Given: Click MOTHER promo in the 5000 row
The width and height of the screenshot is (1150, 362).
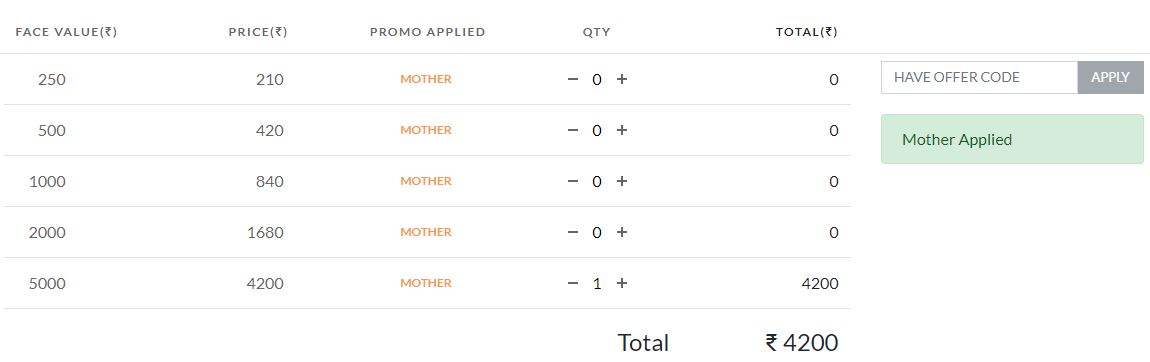Looking at the screenshot, I should pos(426,283).
